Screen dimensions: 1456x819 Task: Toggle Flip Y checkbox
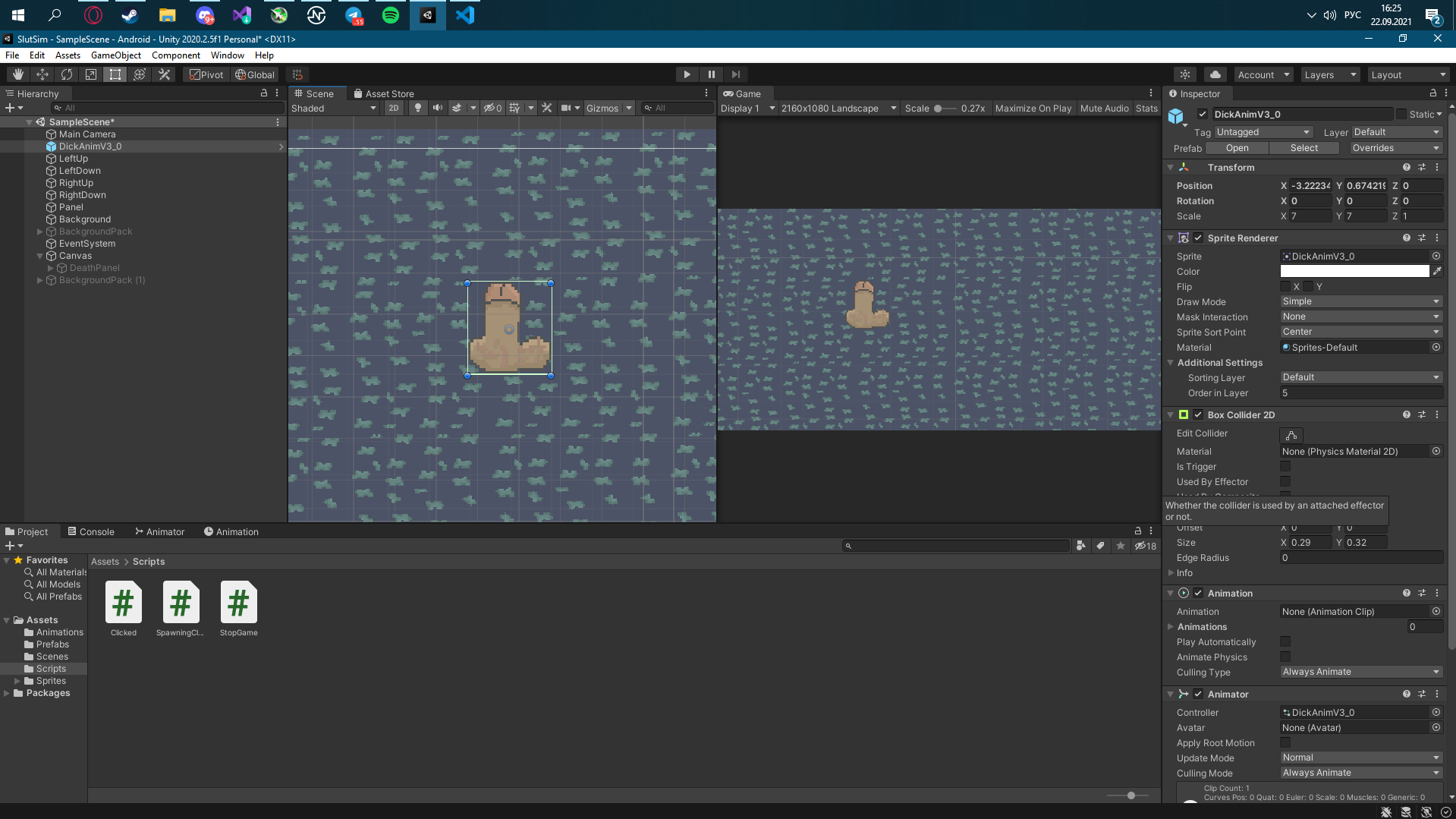(1308, 287)
